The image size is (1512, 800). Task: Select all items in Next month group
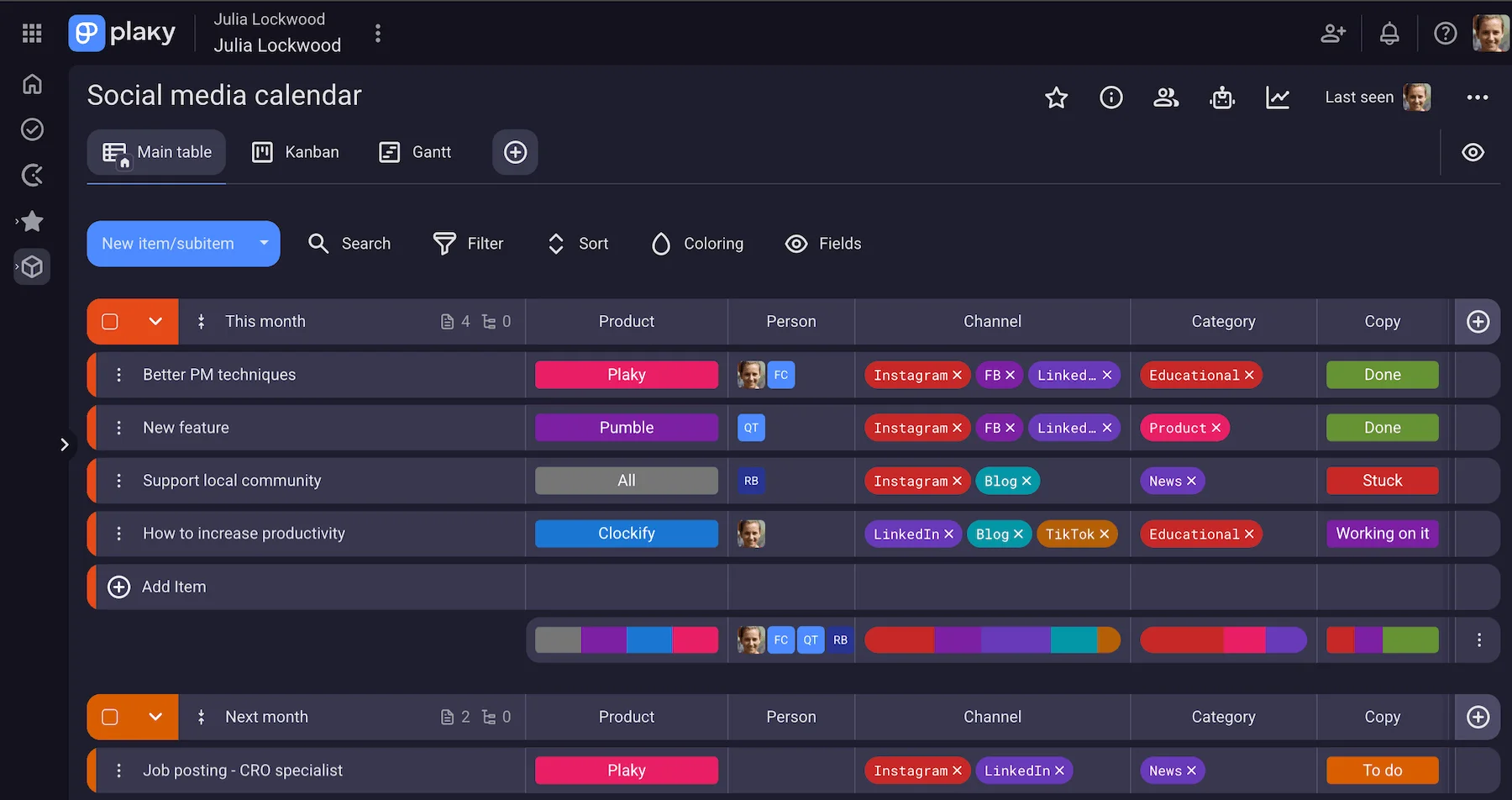(110, 717)
